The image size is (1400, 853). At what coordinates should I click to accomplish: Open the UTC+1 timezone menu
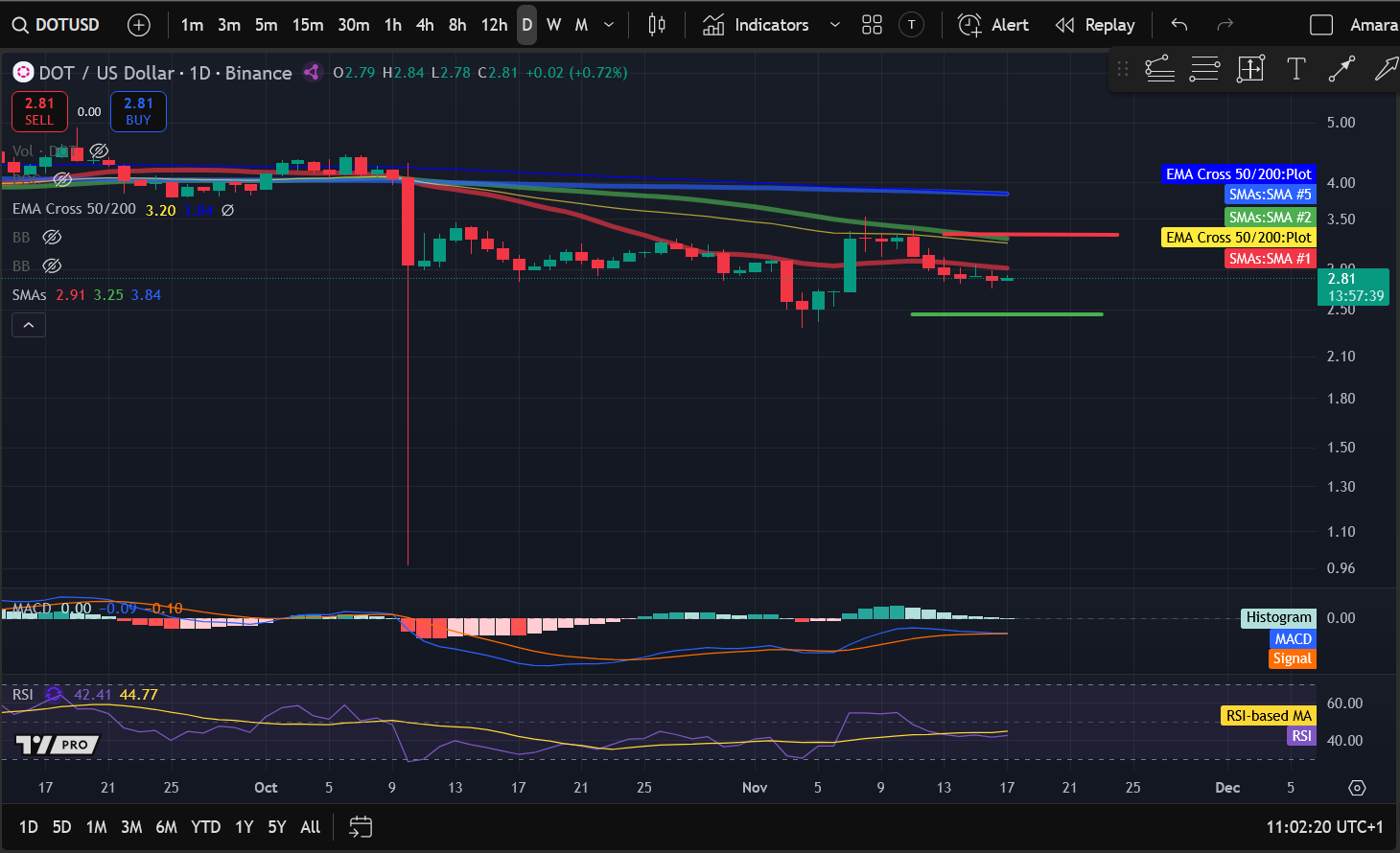(1324, 827)
